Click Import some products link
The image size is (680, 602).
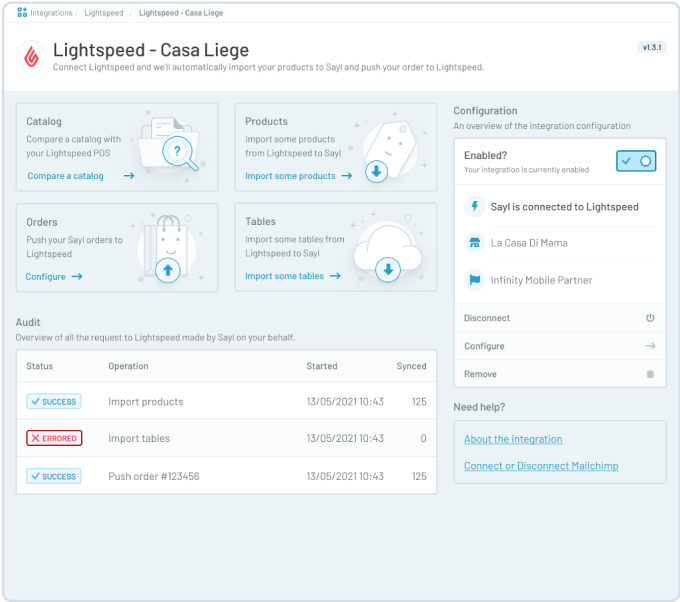(x=290, y=176)
